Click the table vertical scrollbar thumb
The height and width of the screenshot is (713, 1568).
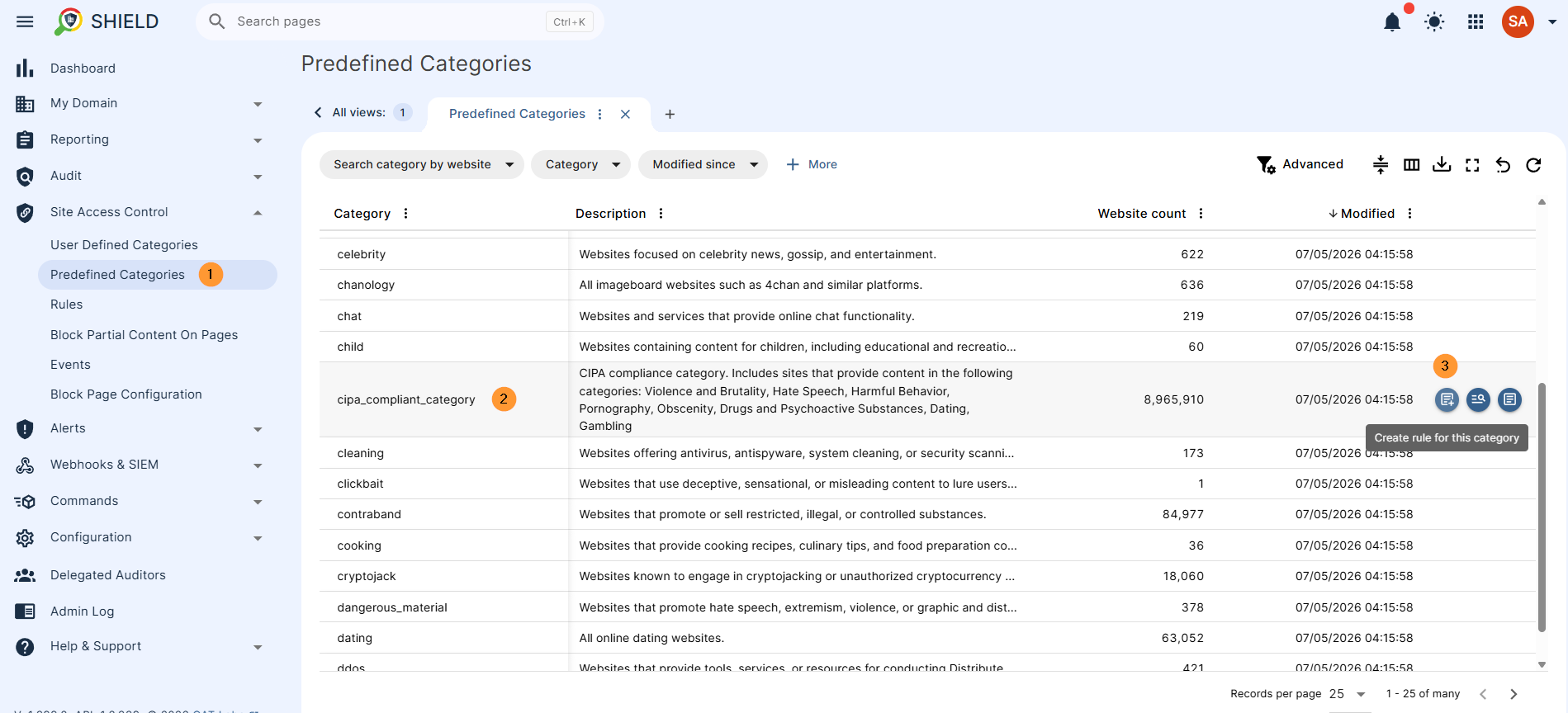pos(1542,508)
